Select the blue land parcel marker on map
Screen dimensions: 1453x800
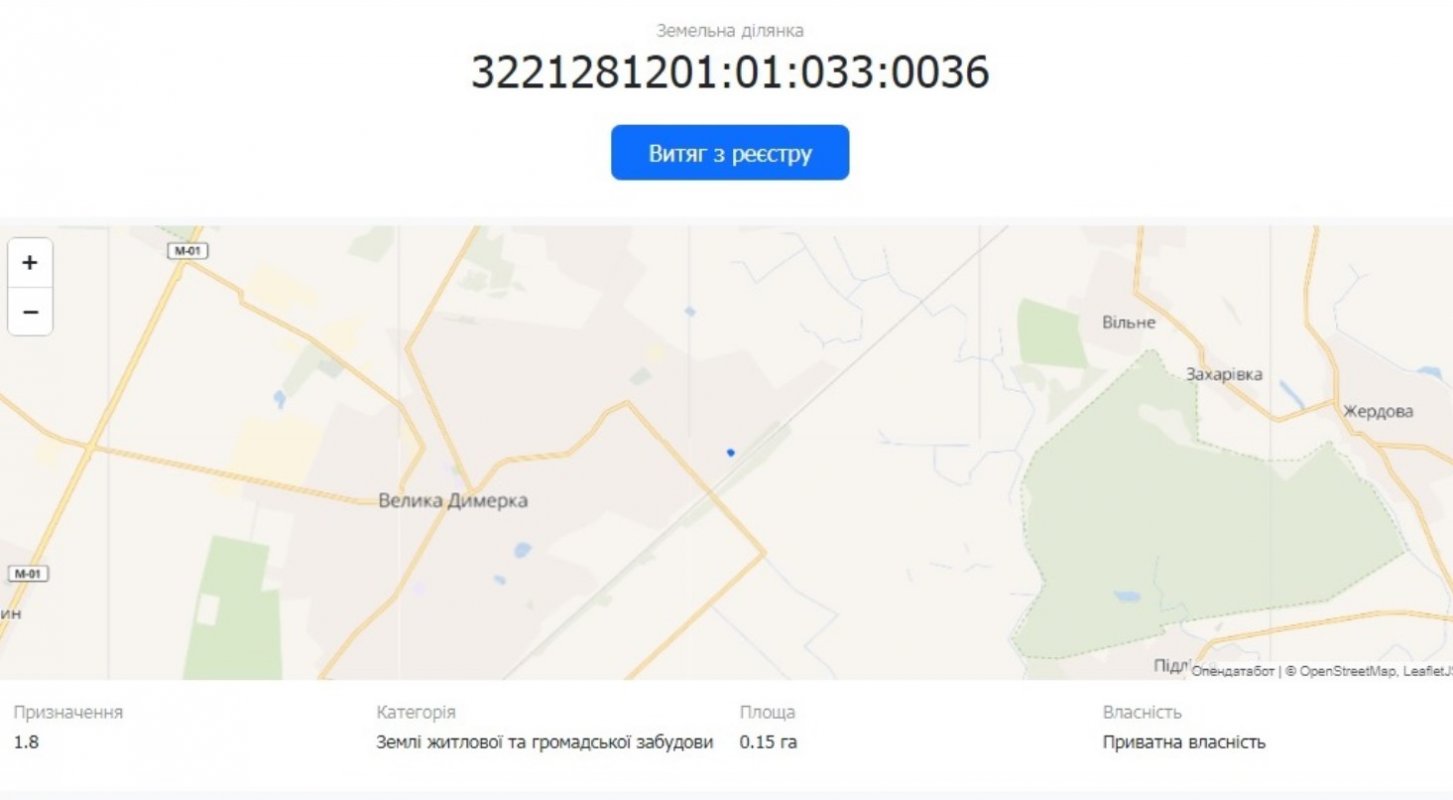(x=731, y=452)
